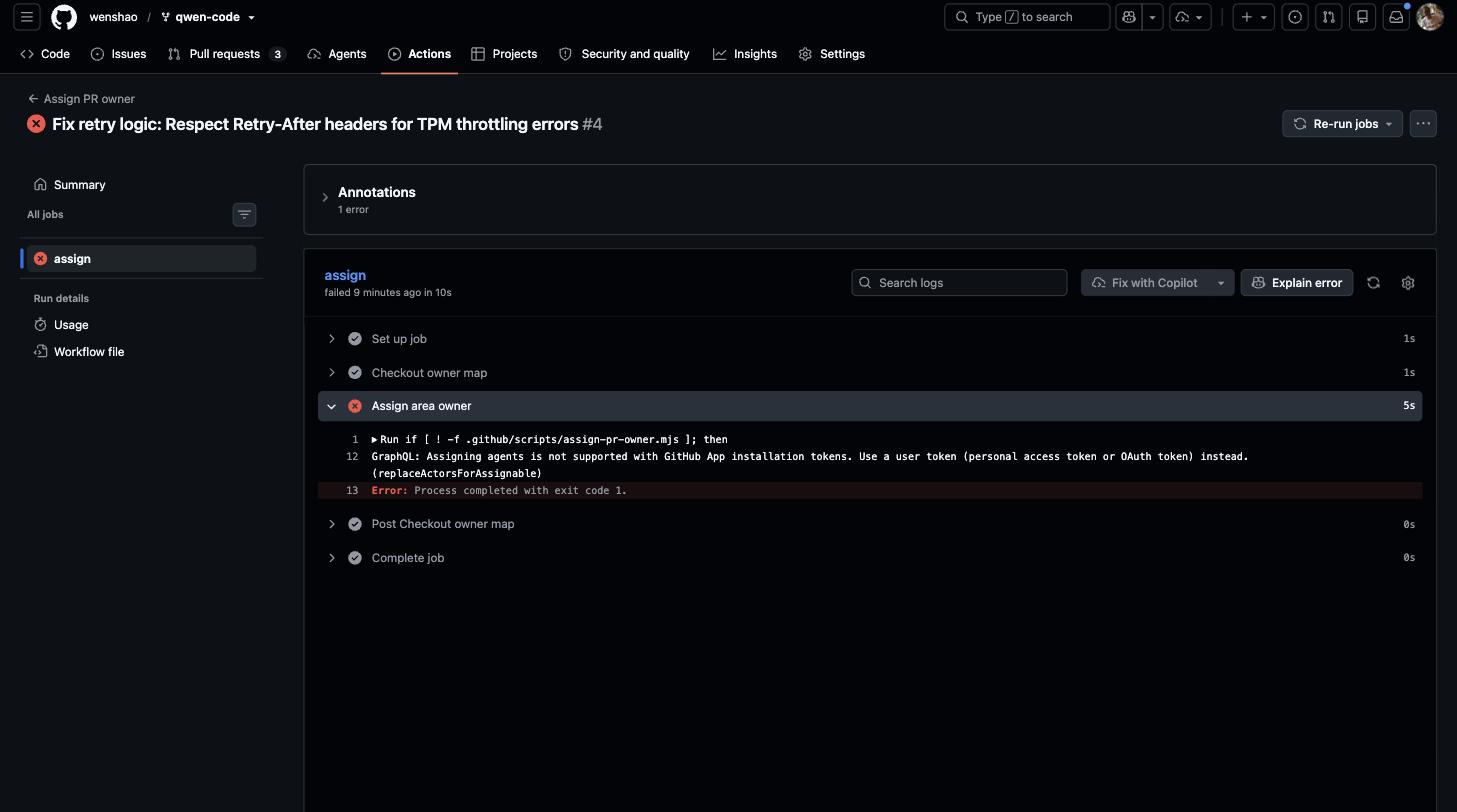1457x812 pixels.
Task: Expand the Checkout owner map step
Action: (x=870, y=373)
